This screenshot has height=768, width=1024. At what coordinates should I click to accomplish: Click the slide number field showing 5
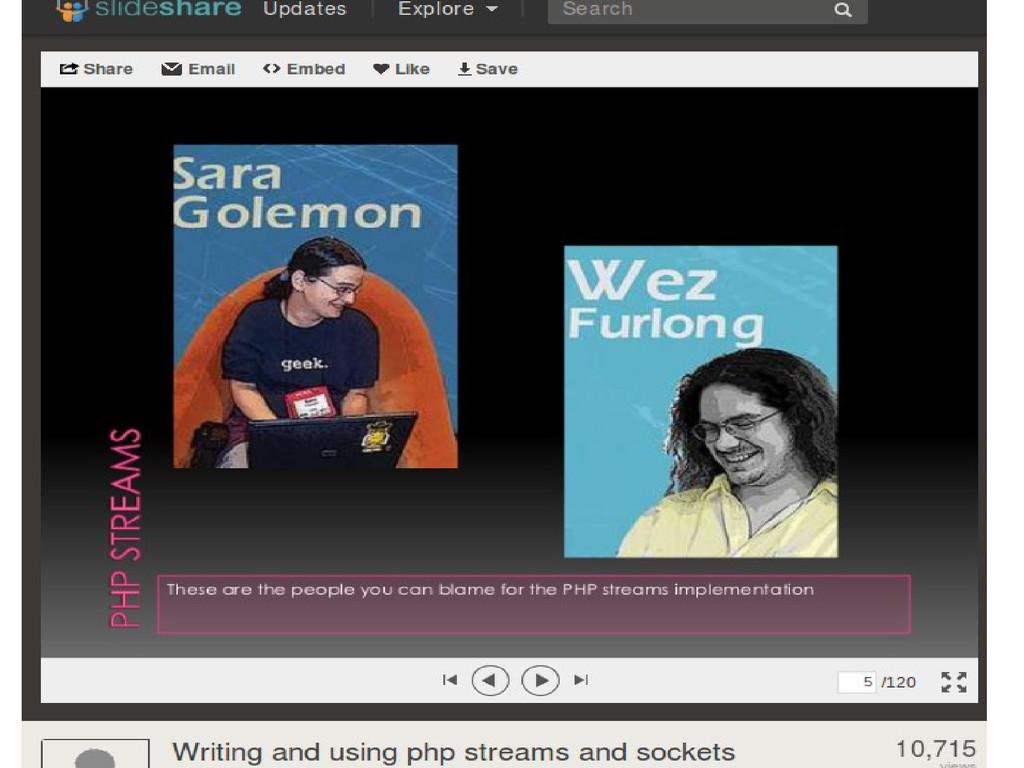point(856,682)
